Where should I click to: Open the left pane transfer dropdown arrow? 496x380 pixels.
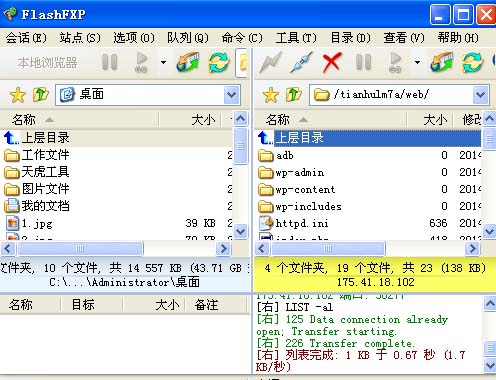(163, 62)
